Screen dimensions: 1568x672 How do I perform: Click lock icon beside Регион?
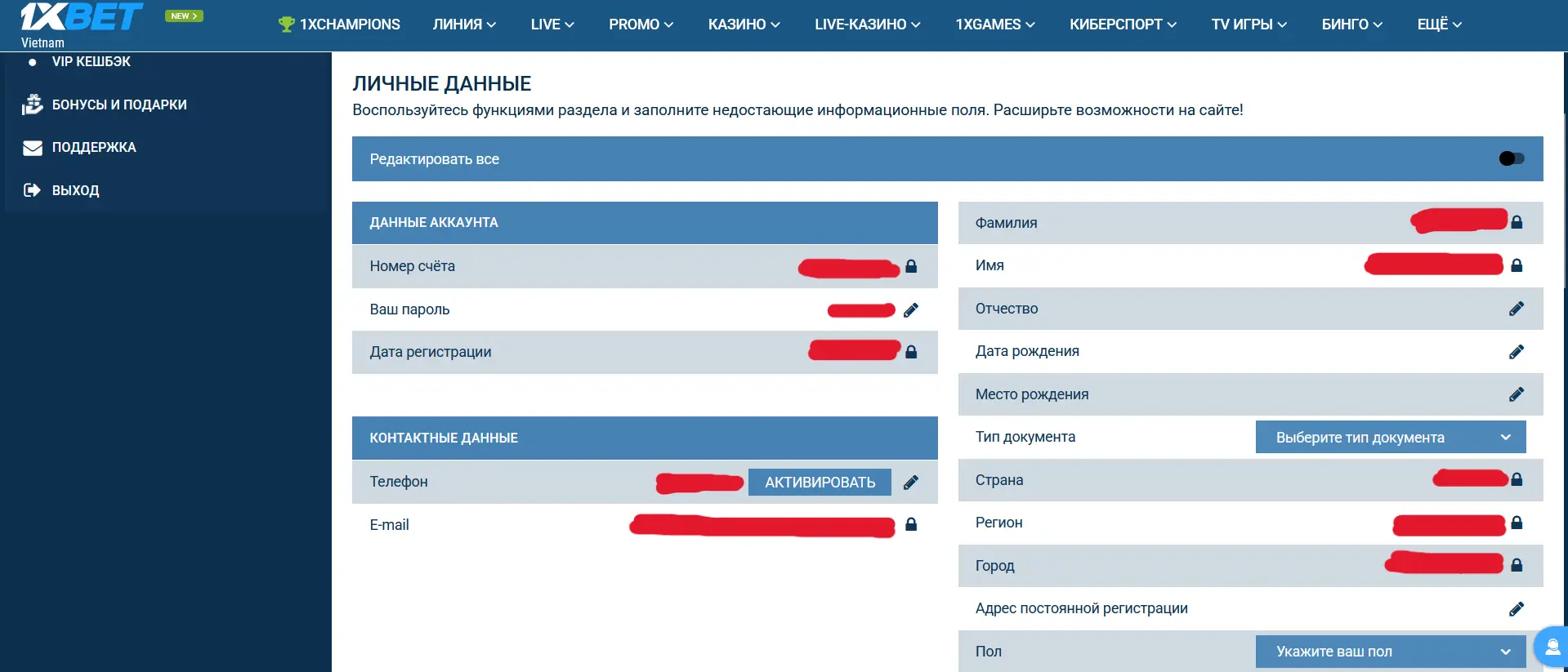click(1517, 523)
